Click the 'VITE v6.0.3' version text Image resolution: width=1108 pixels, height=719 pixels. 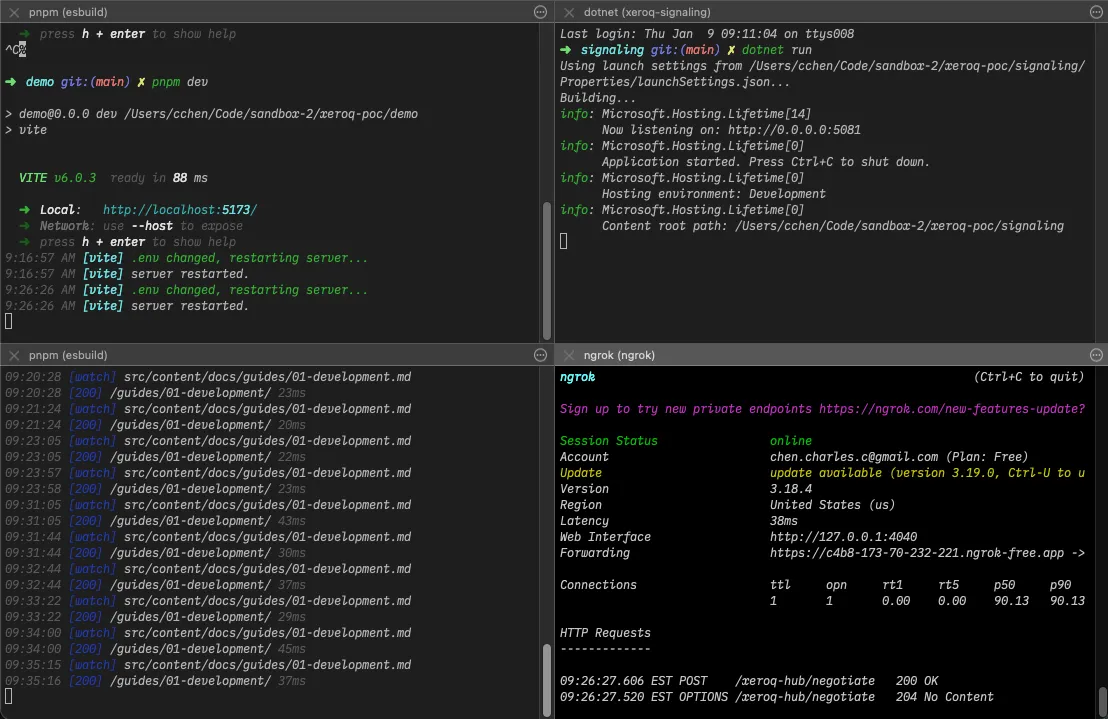pyautogui.click(x=57, y=178)
